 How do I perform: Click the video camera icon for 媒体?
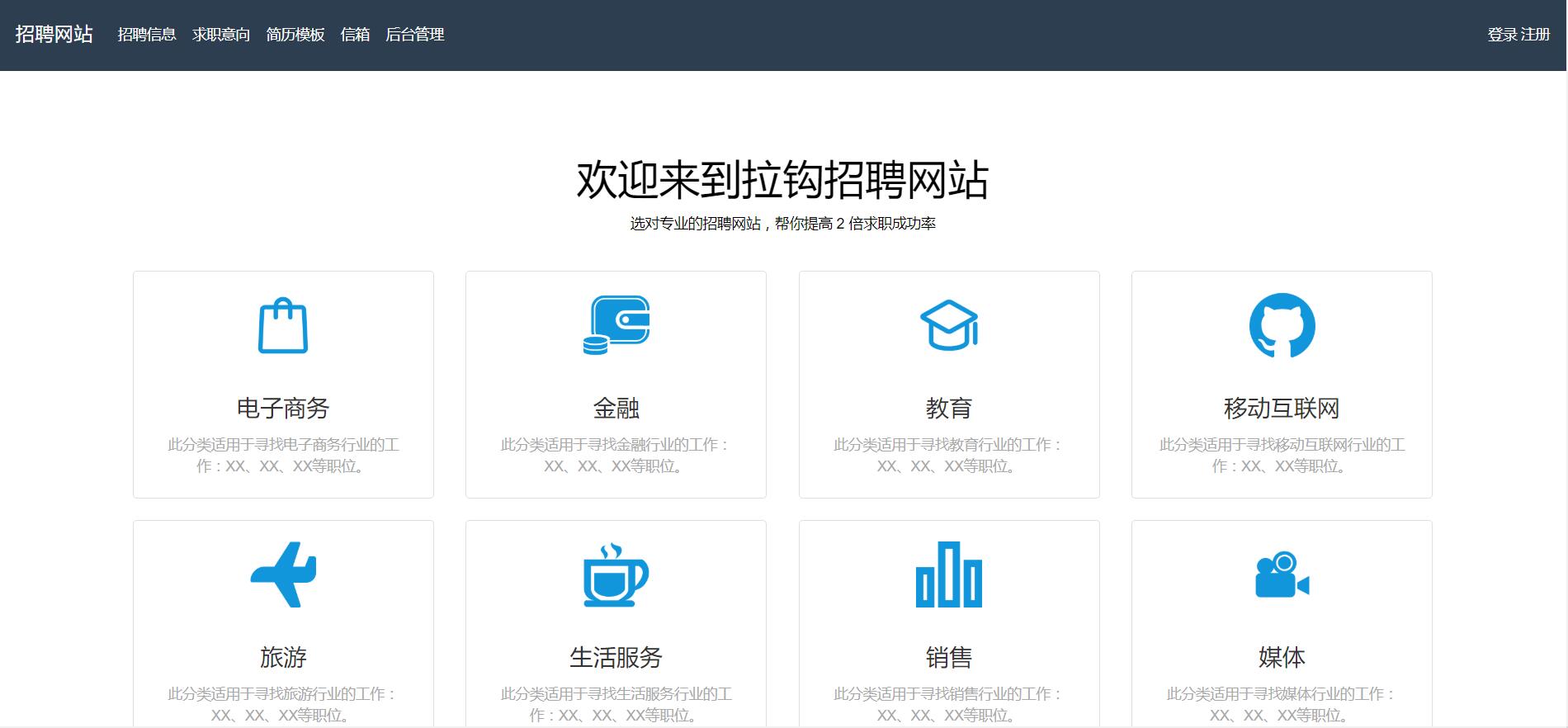coord(1282,574)
